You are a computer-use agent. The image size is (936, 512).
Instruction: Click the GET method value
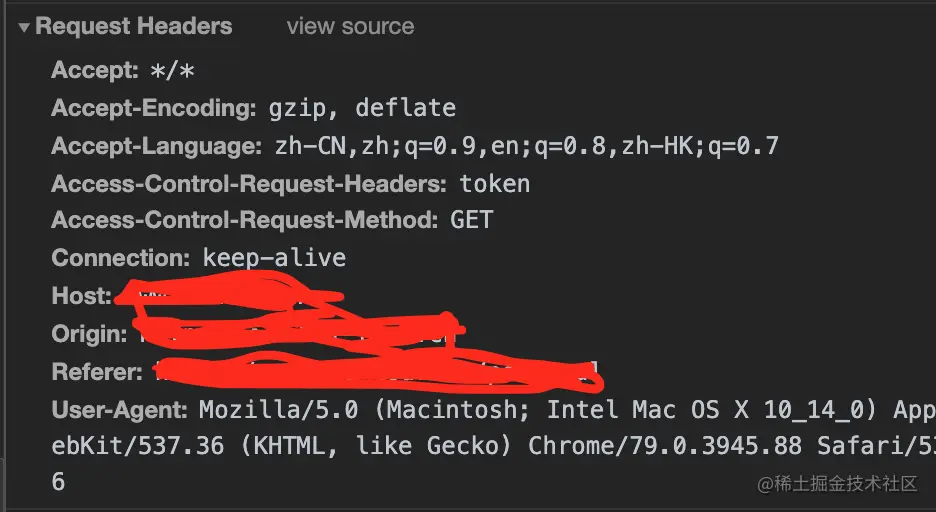[x=472, y=220]
